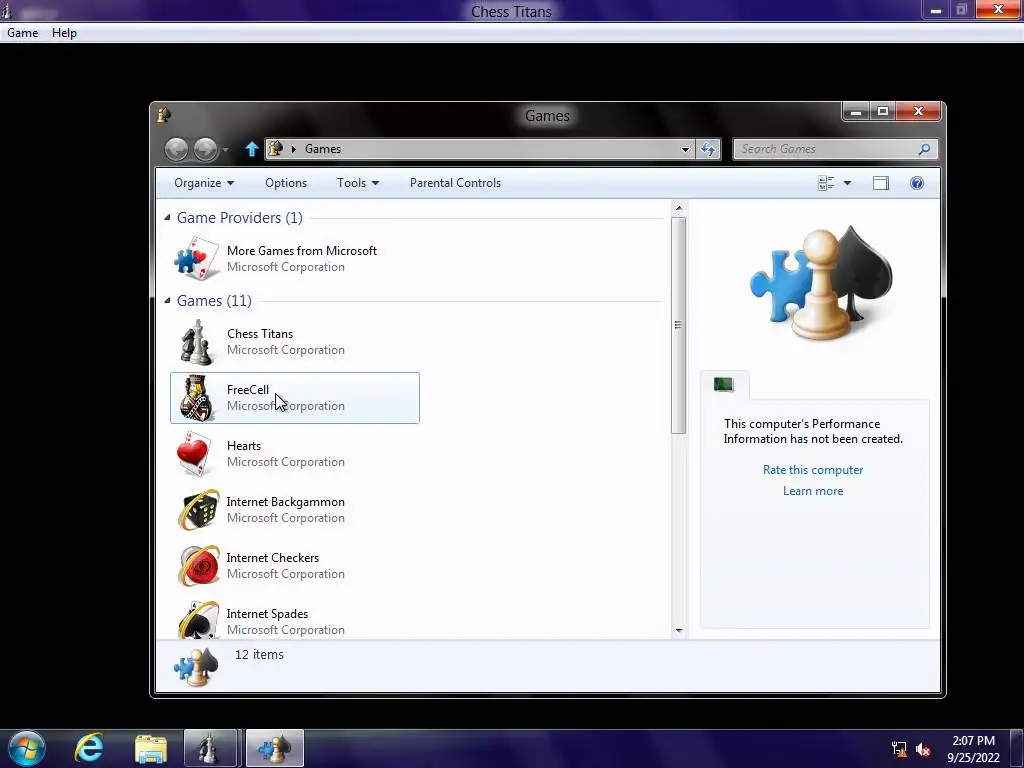Viewport: 1024px width, 768px height.
Task: Click the Games icon in address bar
Action: [276, 149]
